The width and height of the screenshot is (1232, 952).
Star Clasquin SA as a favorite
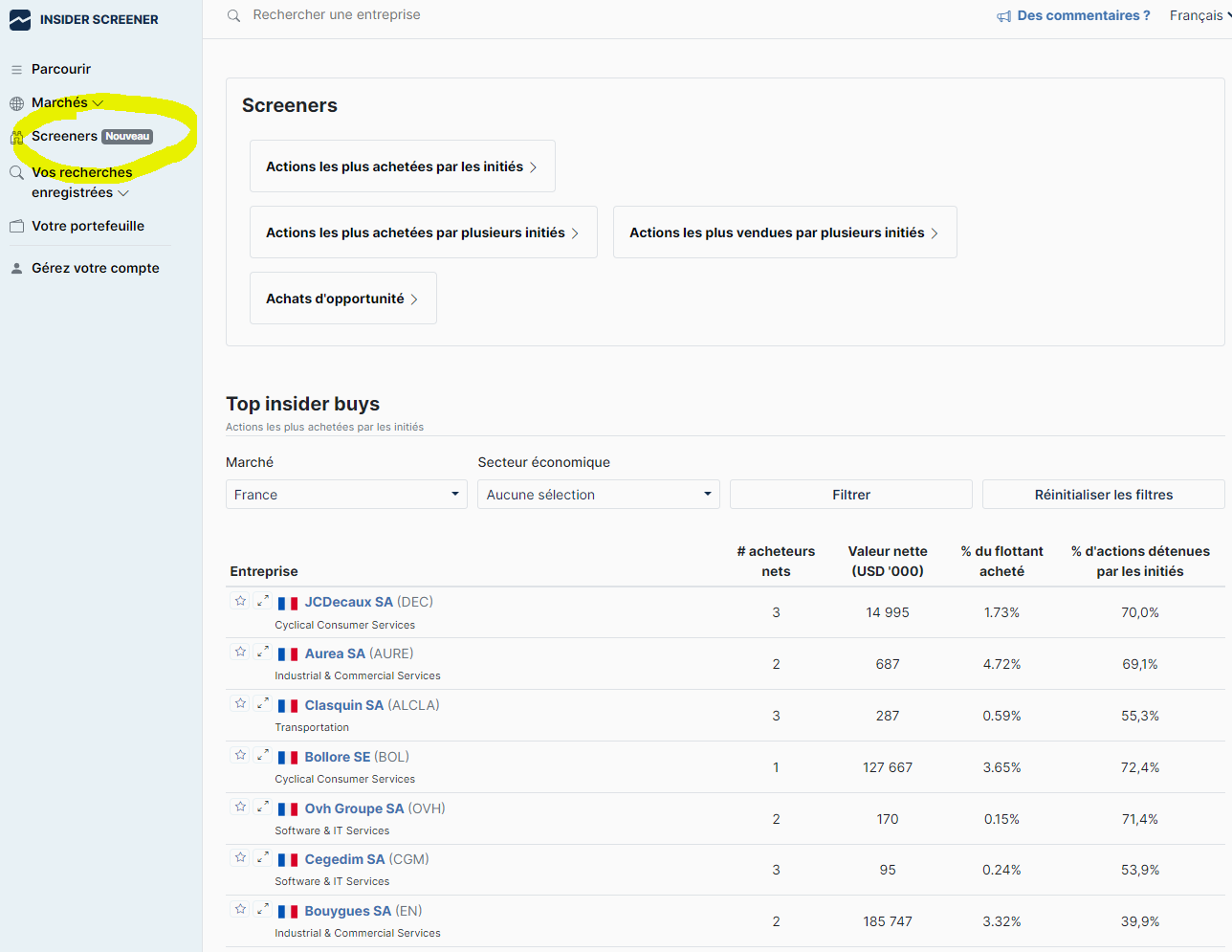tap(241, 704)
